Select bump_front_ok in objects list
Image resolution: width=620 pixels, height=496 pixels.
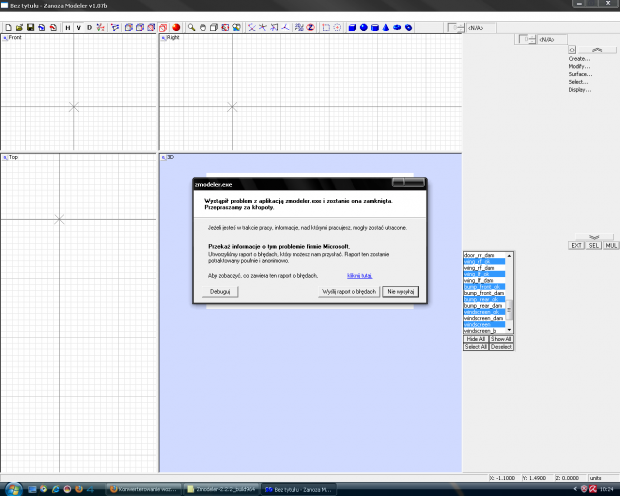tap(484, 287)
